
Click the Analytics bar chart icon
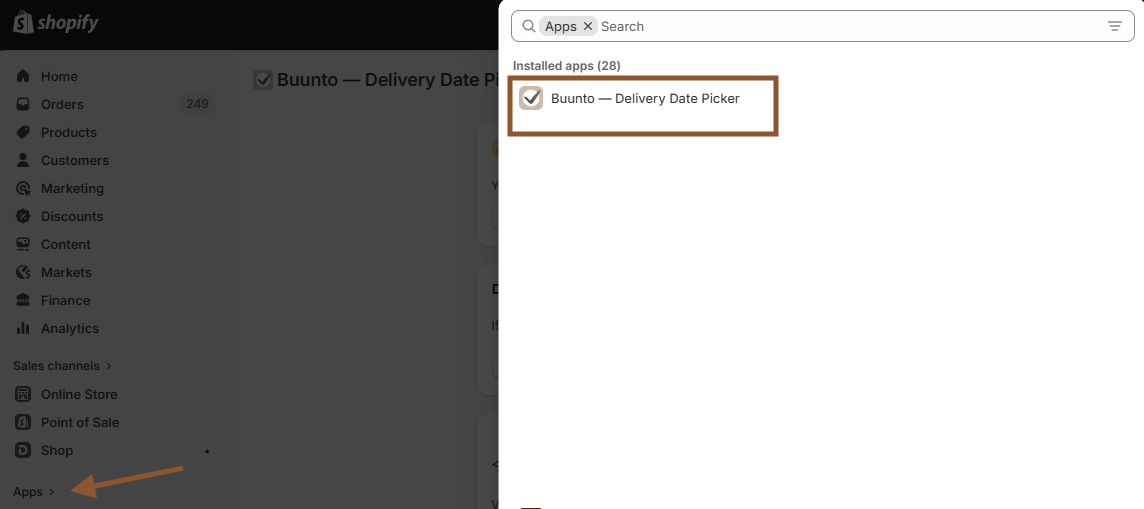pyautogui.click(x=23, y=328)
